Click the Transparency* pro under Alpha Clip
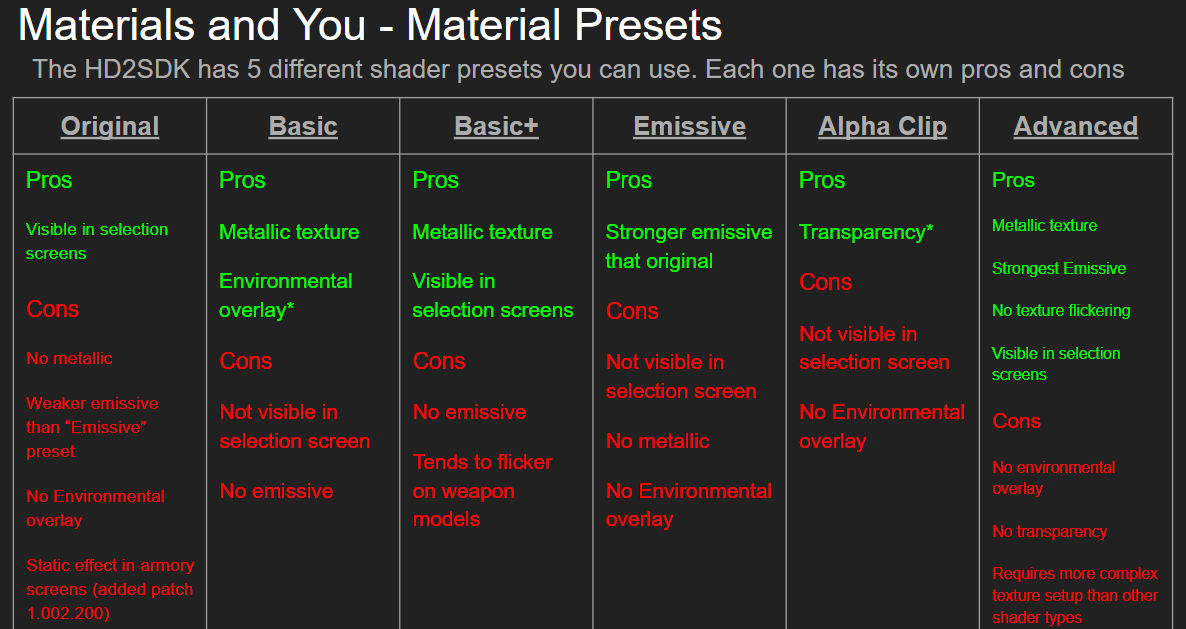1186x629 pixels. pos(866,232)
